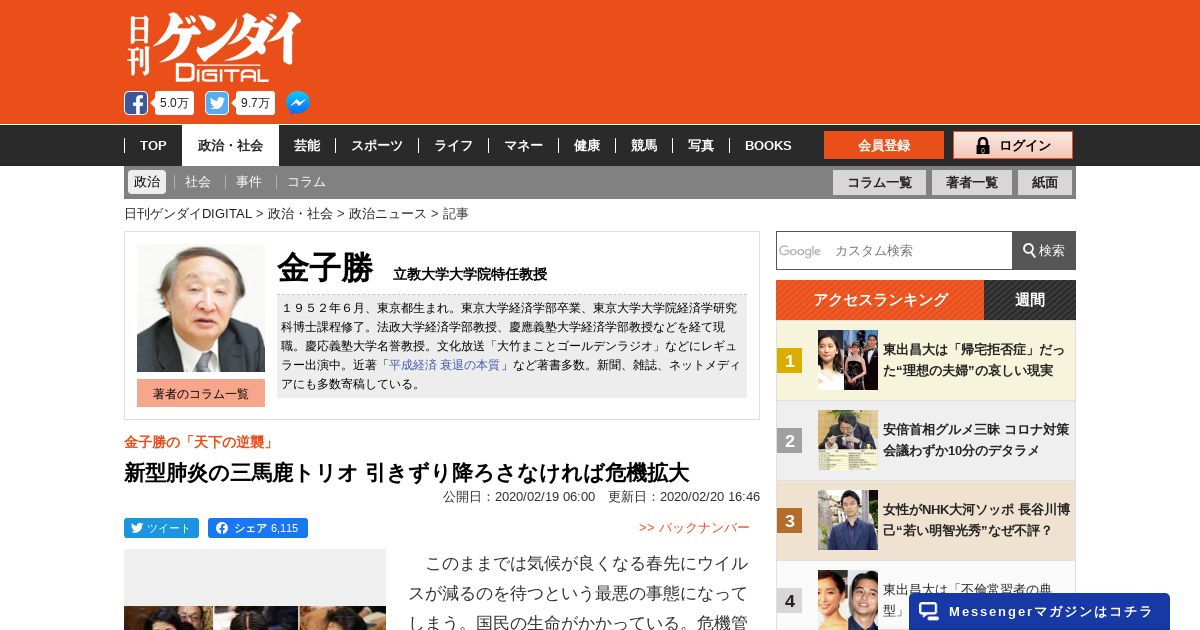Open 著者のコラム一覧 button
The height and width of the screenshot is (630, 1200).
pyautogui.click(x=201, y=393)
